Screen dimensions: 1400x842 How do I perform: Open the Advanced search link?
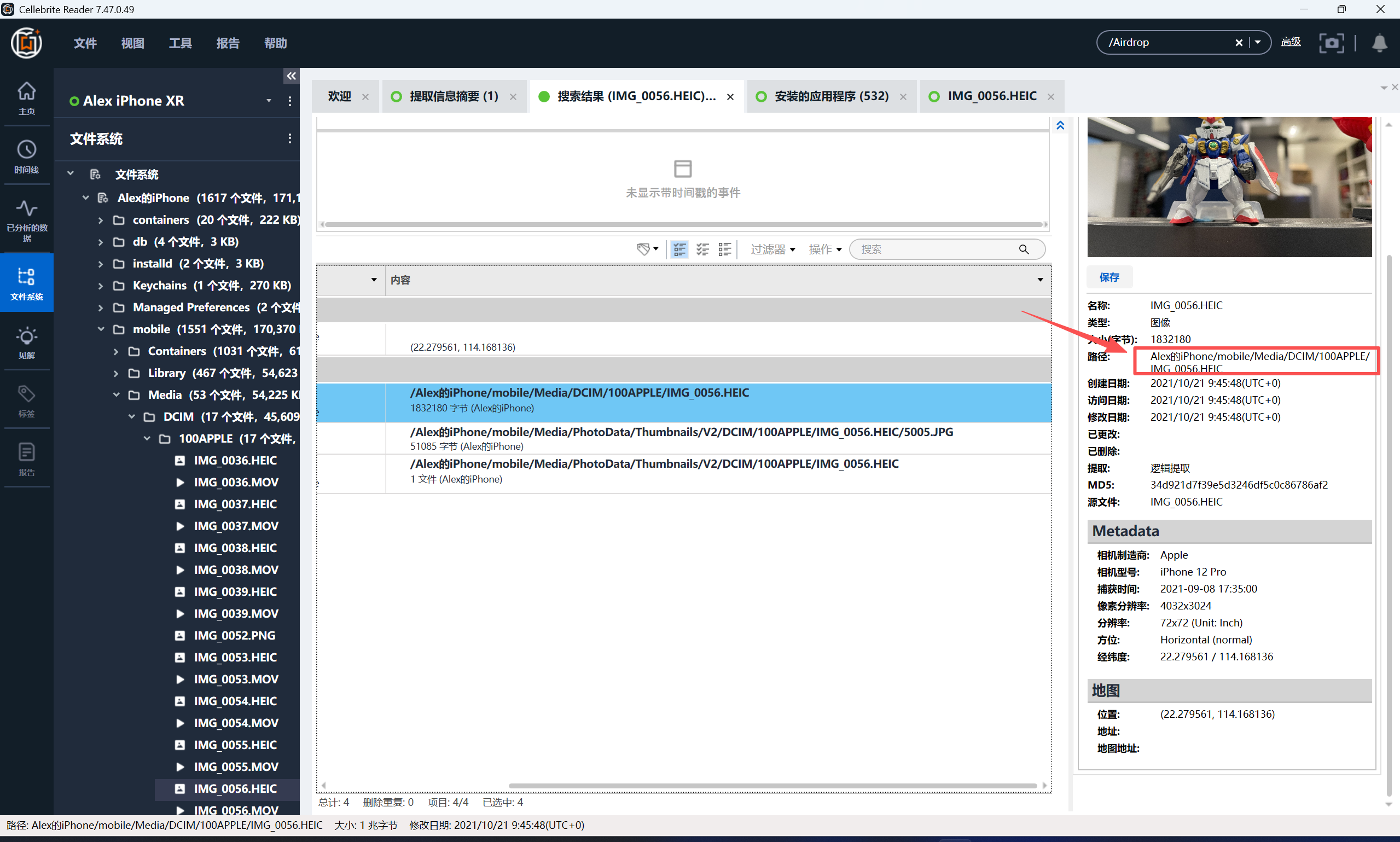1290,42
